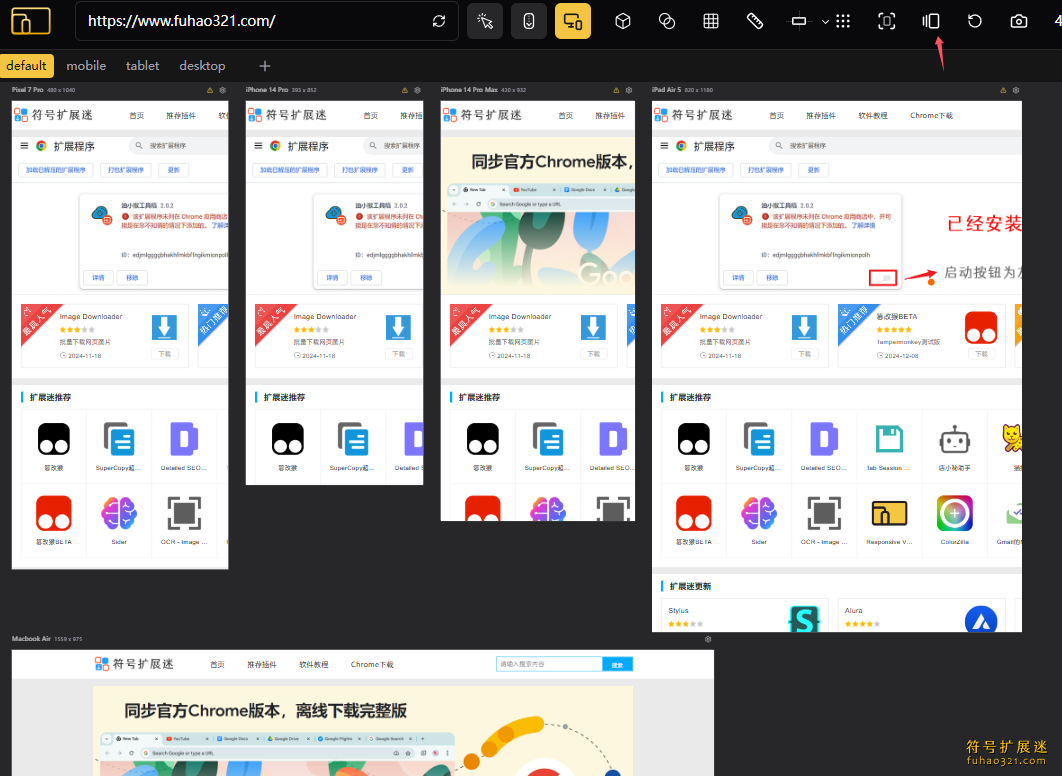Toggle the highlighted yellow responsive devices button

(573, 21)
